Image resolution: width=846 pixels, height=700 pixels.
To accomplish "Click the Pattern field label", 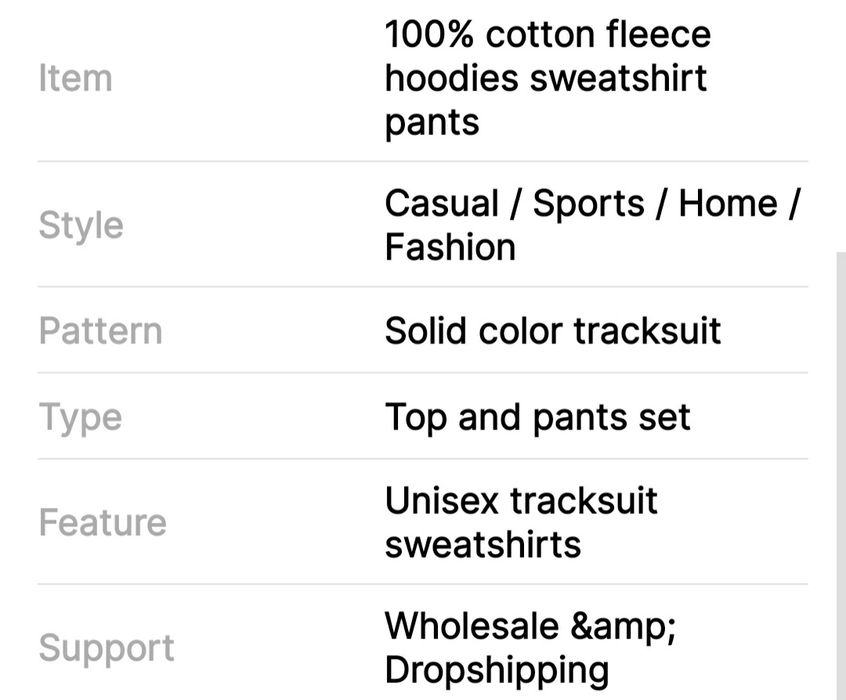I will [100, 330].
